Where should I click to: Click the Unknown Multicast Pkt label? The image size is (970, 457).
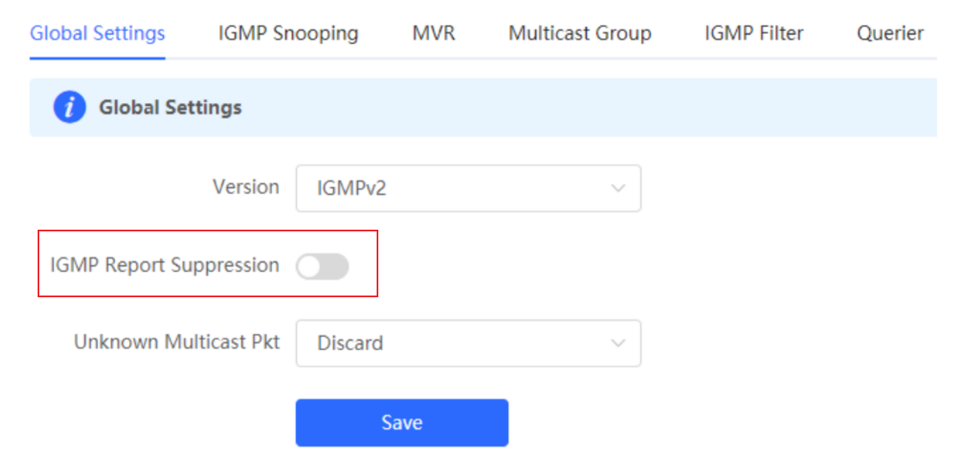tap(176, 342)
